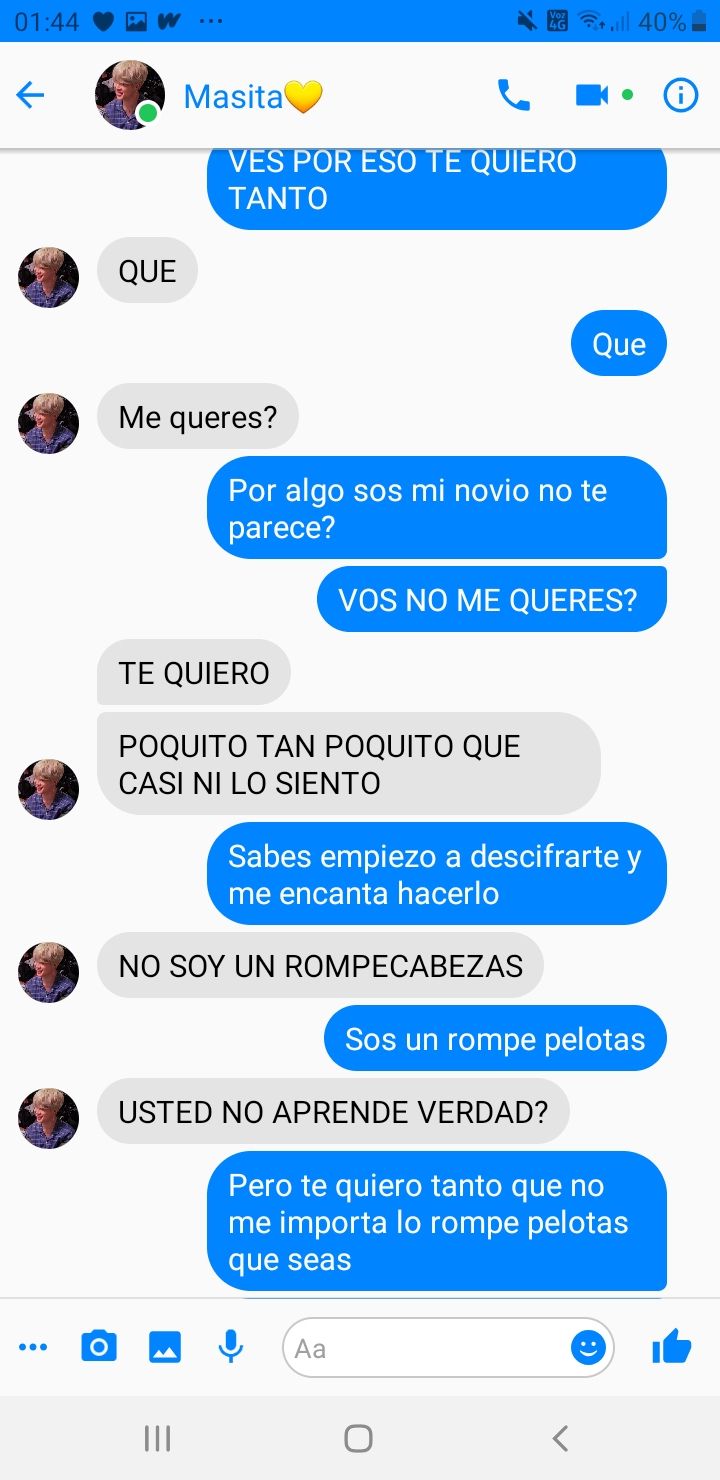Open the more options dots menu
Image resolution: width=720 pixels, height=1480 pixels.
coord(33,1348)
